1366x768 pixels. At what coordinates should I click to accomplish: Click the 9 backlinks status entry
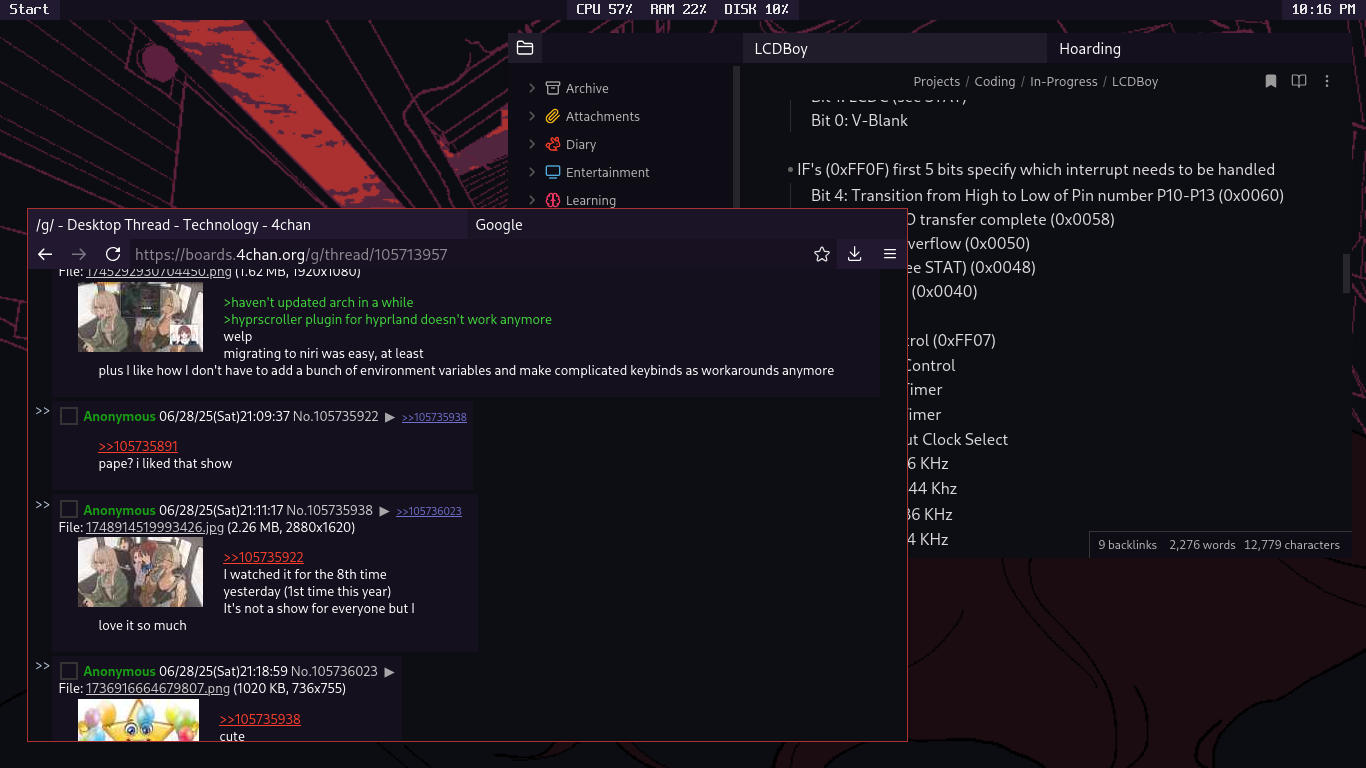tap(1127, 545)
